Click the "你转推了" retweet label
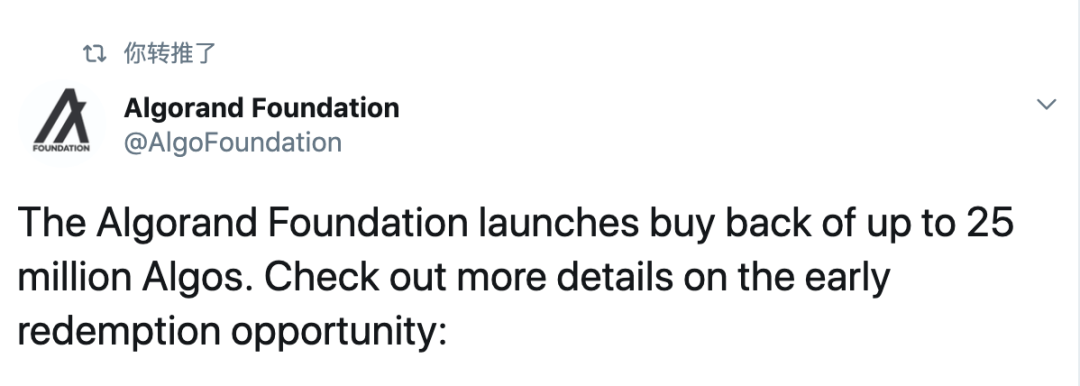 170,53
